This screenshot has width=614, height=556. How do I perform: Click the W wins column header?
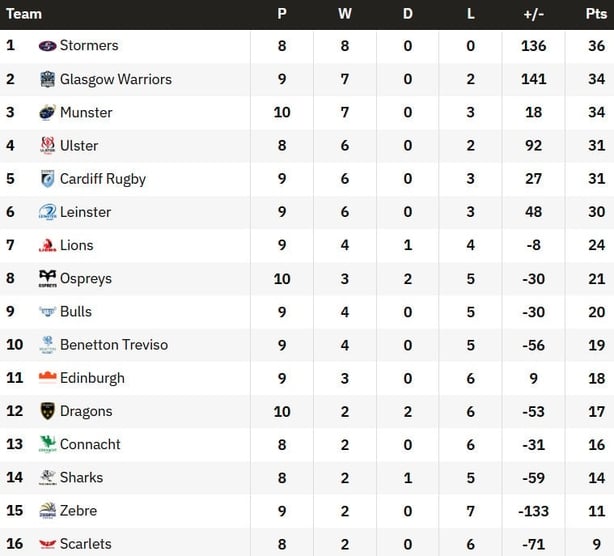(345, 14)
